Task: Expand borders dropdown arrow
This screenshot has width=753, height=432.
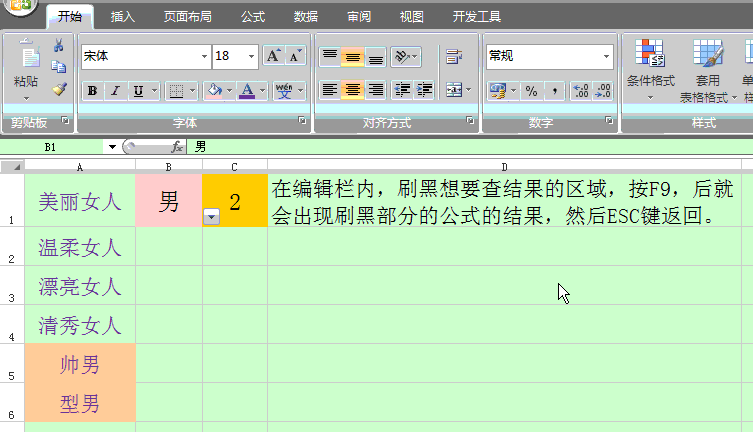Action: [192, 91]
